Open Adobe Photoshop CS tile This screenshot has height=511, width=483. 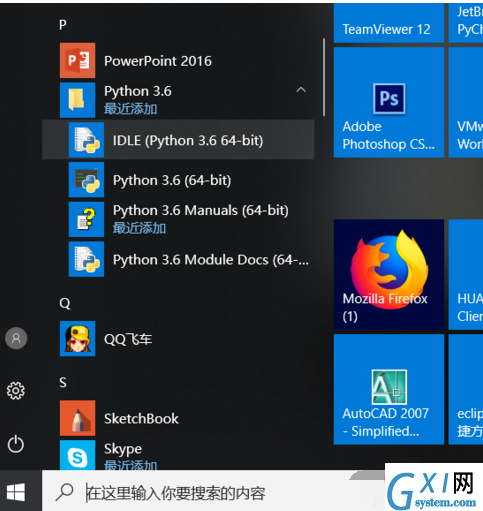click(389, 102)
